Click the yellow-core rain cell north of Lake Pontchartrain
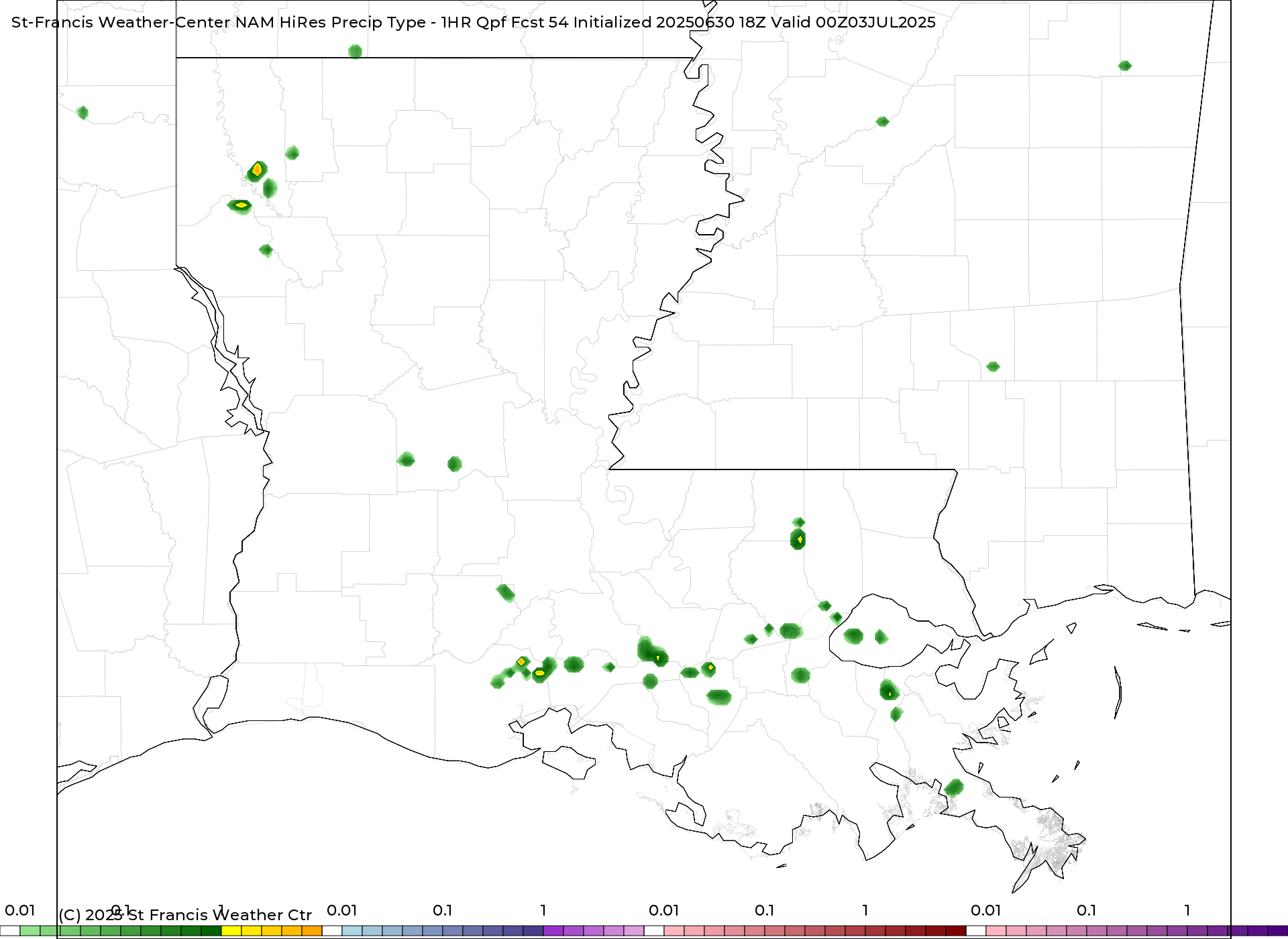The image size is (1288, 939). [798, 539]
